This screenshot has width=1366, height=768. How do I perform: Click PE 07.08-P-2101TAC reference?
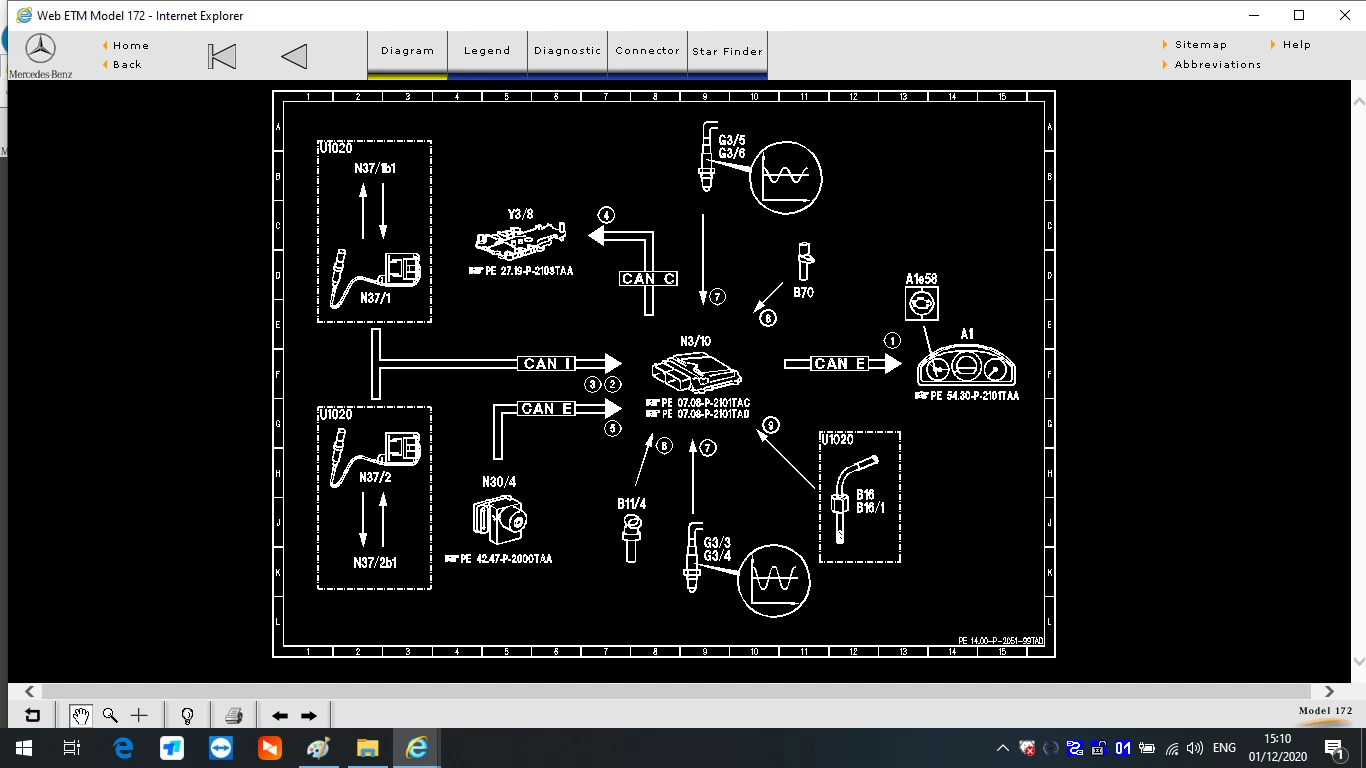697,403
